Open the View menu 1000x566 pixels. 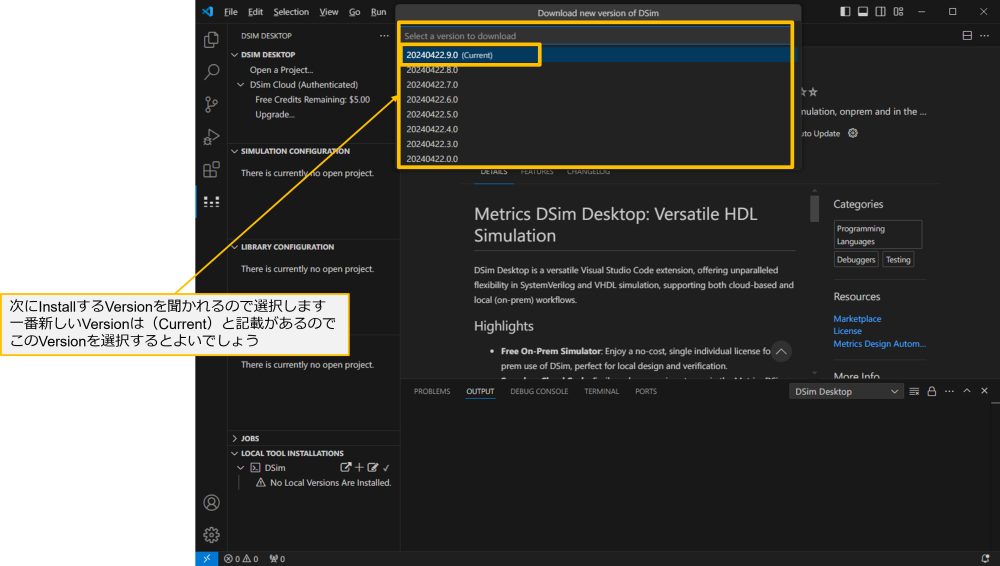point(328,11)
